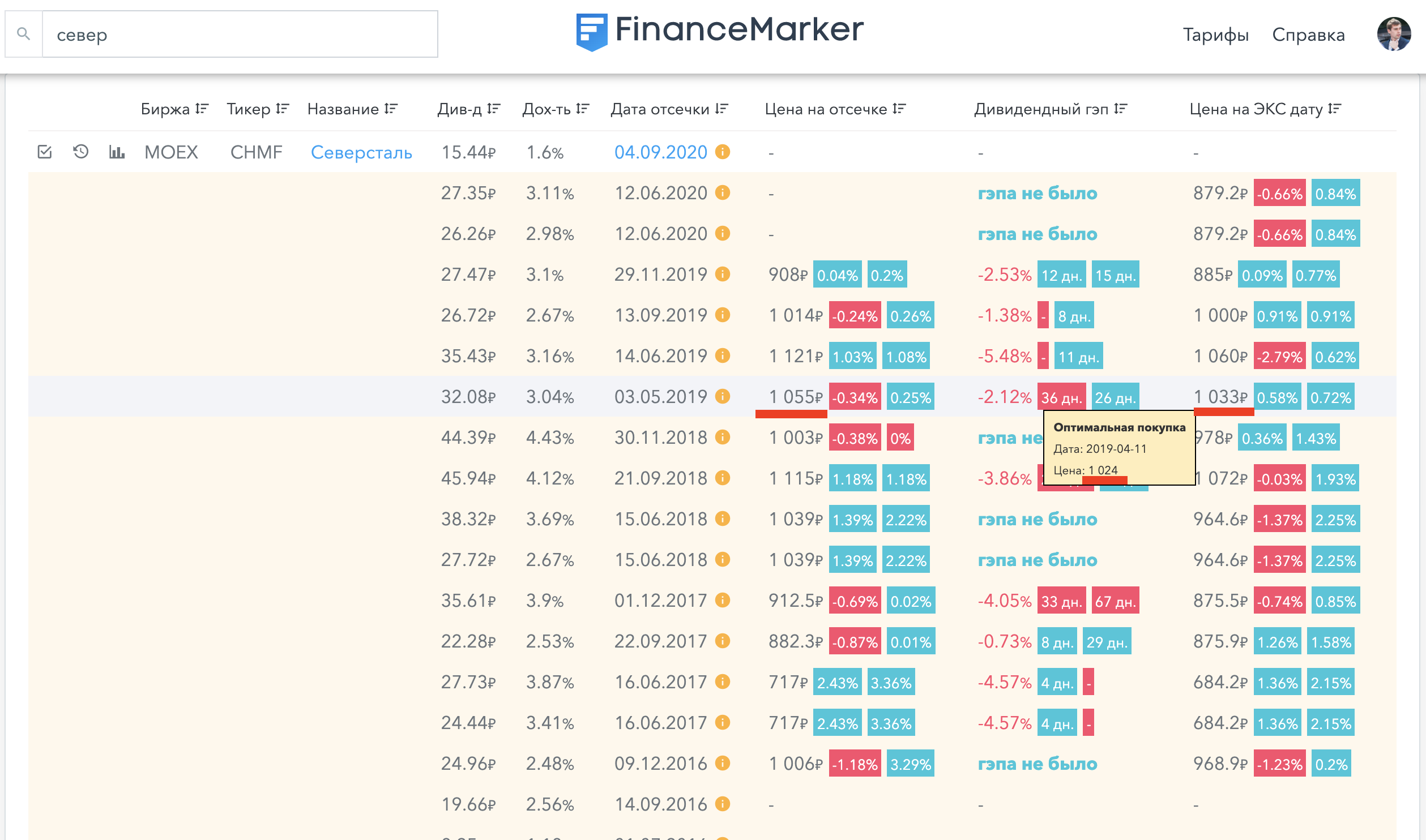Image resolution: width=1426 pixels, height=840 pixels.
Task: Open the FinanceMarker logo home link
Action: [x=720, y=31]
